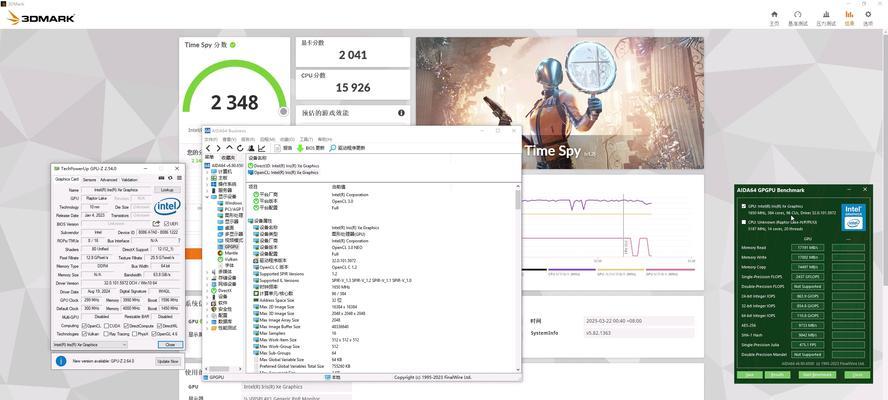888x400 pixels.
Task: Toggle the CUDA checkbox in GPU-Z
Action: [106, 326]
